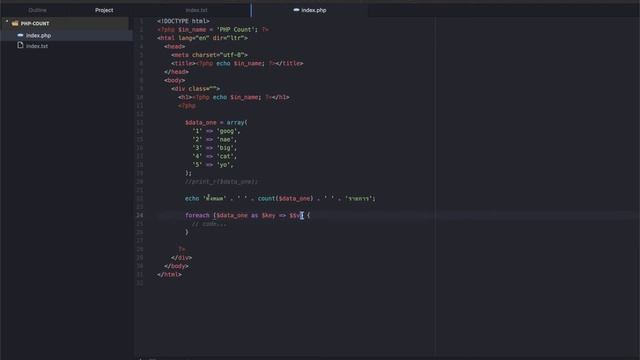Click the foreach keyword on line 24
The image size is (640, 360).
[x=197, y=215]
